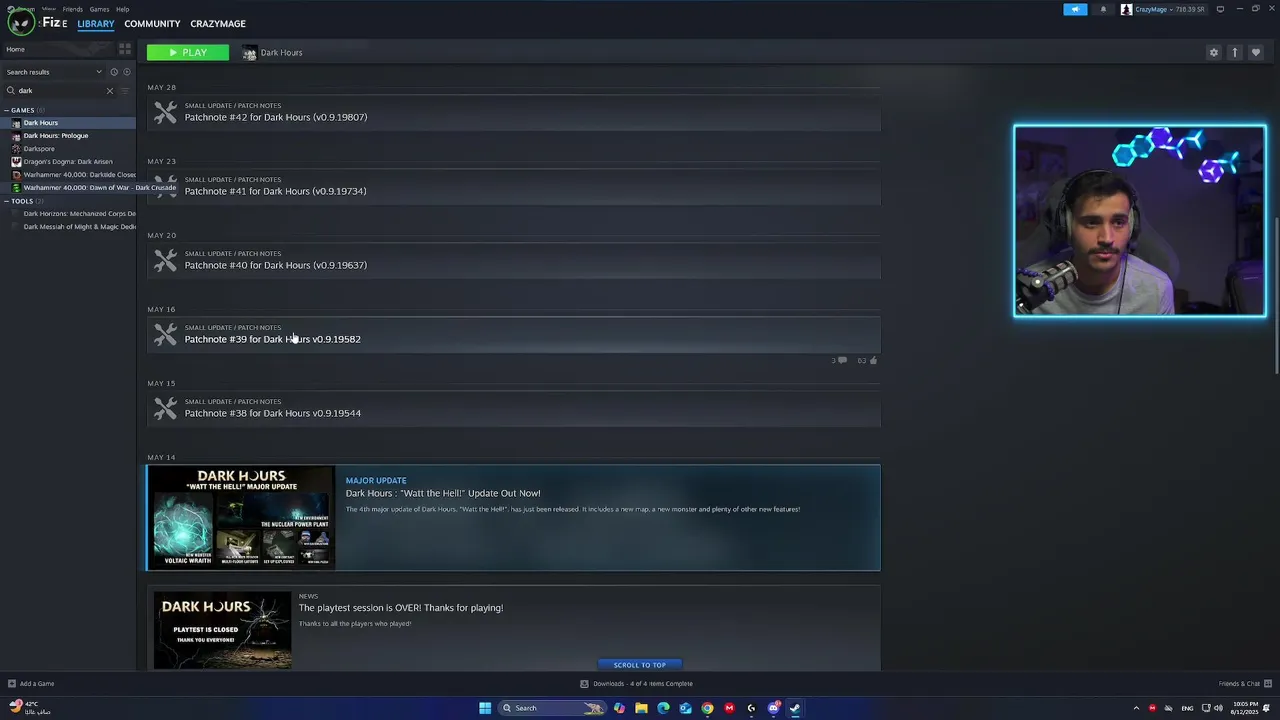This screenshot has width=1280, height=720.
Task: Switch to library grid collections view
Action: click(x=125, y=49)
